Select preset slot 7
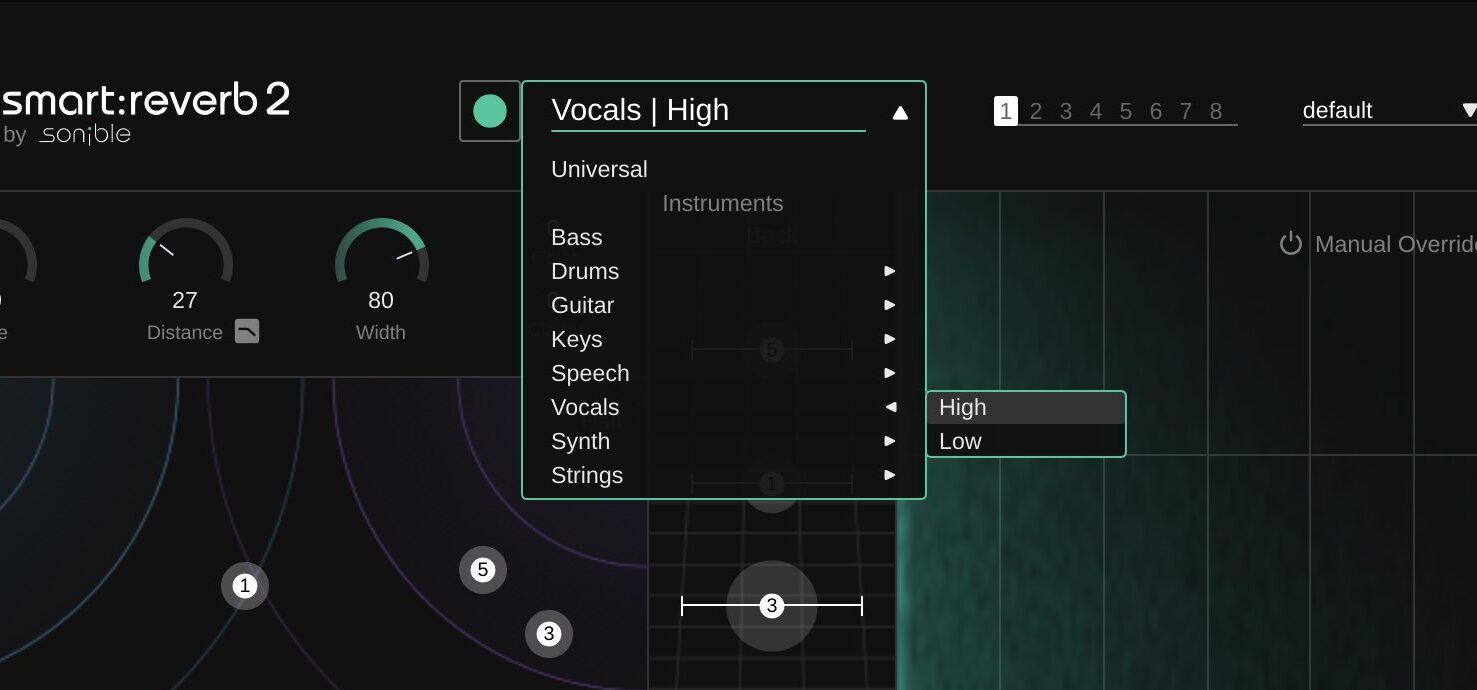 (x=1186, y=111)
